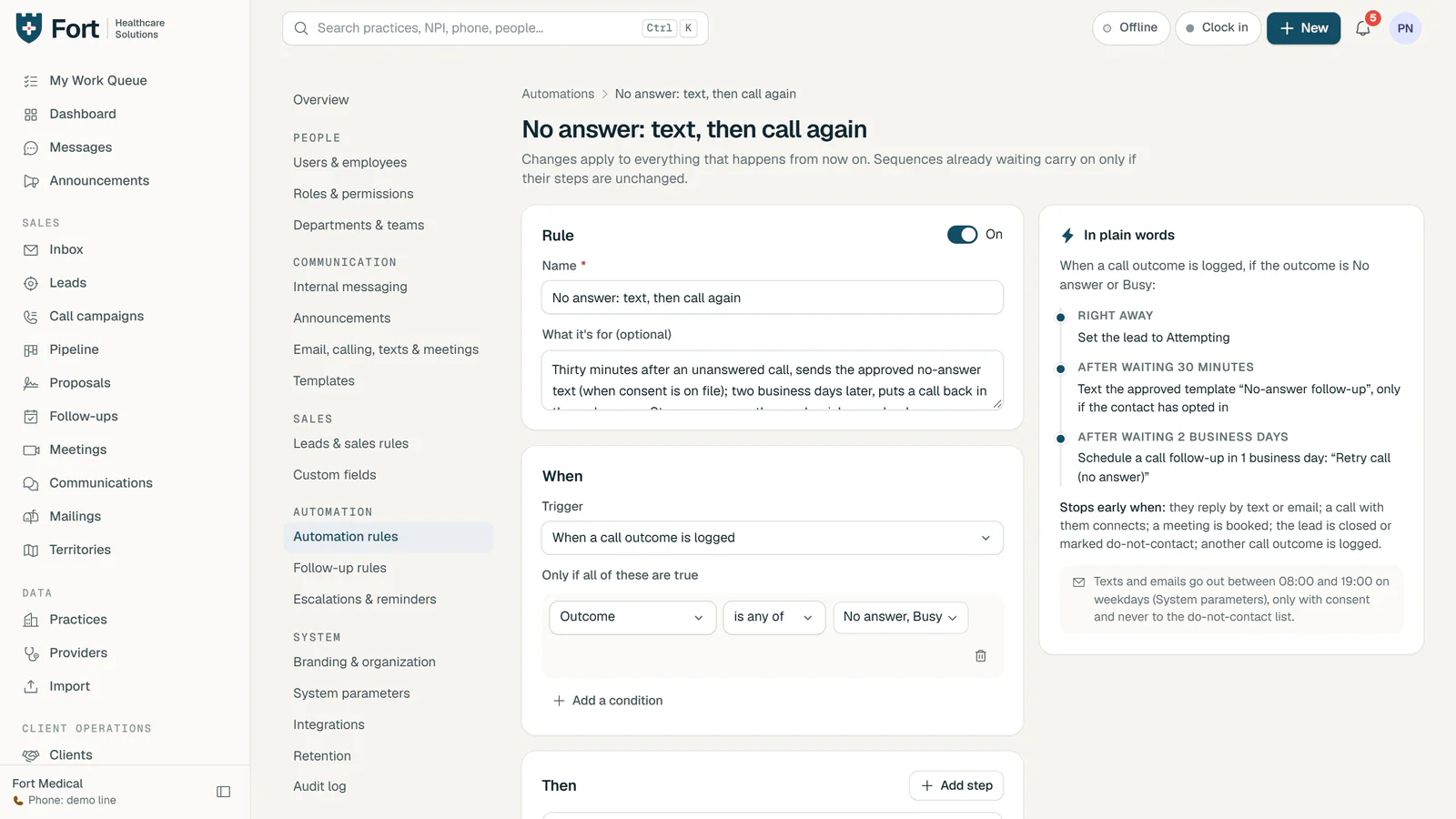
Task: Toggle Offline availability status
Action: tap(1131, 28)
